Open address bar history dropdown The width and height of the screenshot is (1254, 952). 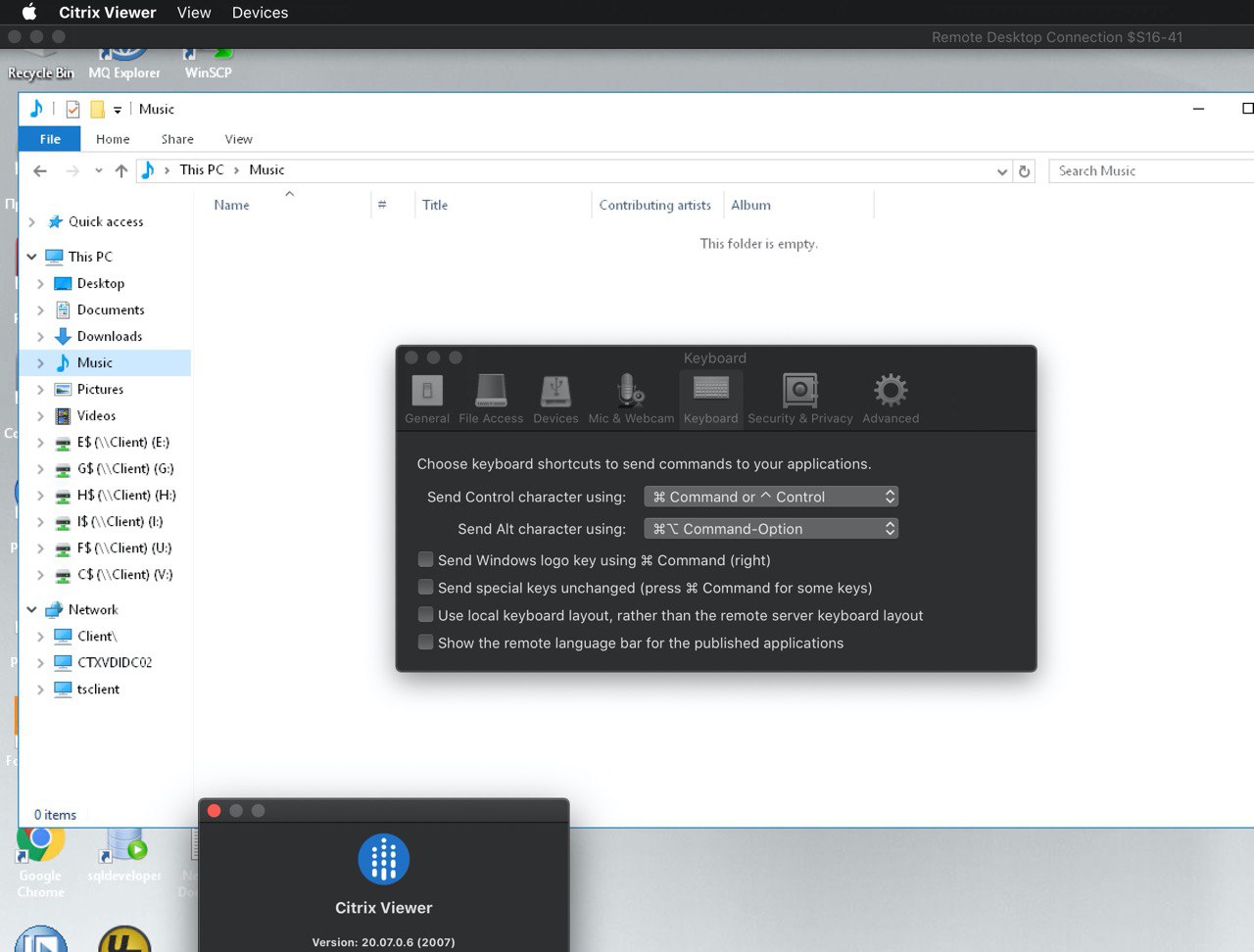pos(1002,171)
